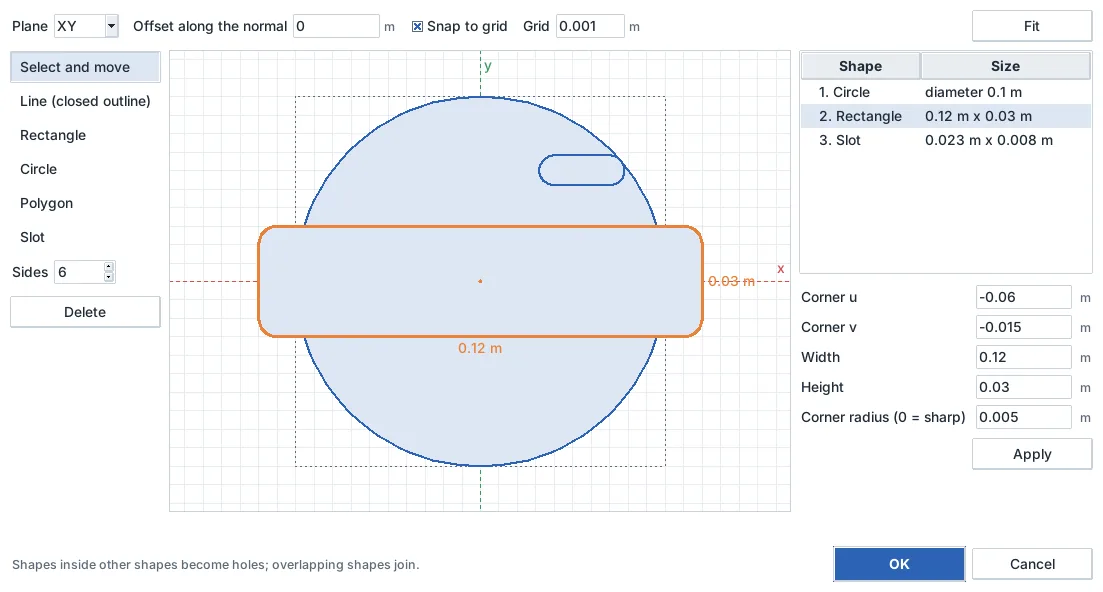Viewport: 1103px width, 592px height.
Task: Focus the Offset along the normal field
Action: (336, 26)
